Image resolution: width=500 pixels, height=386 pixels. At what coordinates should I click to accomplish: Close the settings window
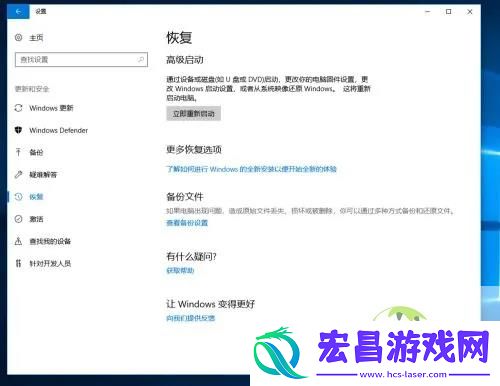pyautogui.click(x=470, y=12)
